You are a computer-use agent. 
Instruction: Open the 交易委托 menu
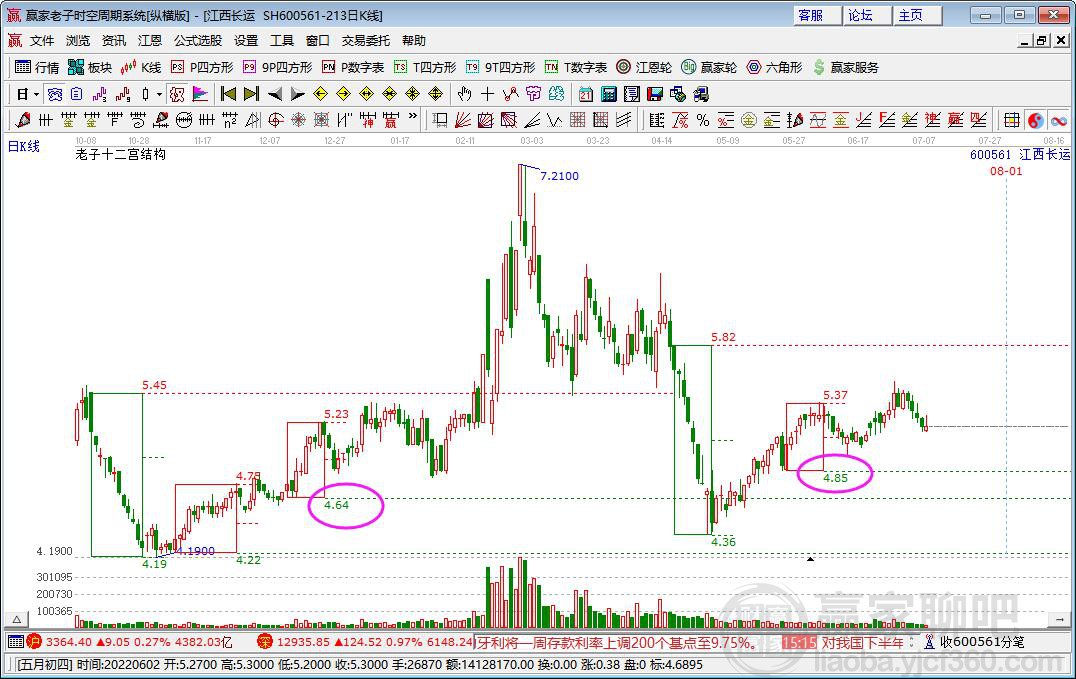pyautogui.click(x=366, y=41)
